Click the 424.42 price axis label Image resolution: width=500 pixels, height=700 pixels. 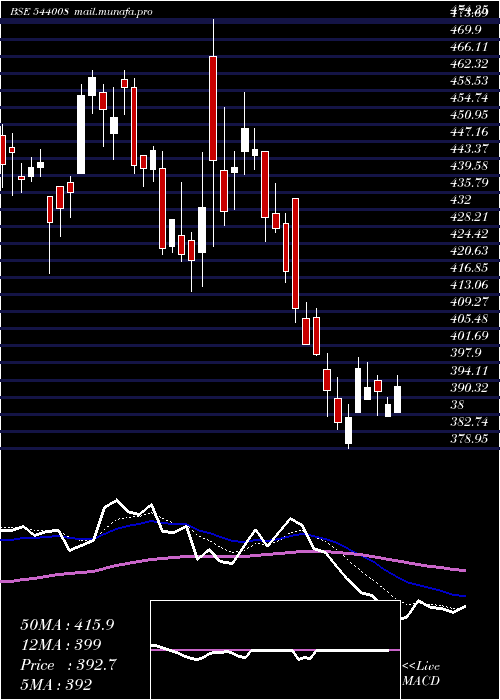(469, 233)
